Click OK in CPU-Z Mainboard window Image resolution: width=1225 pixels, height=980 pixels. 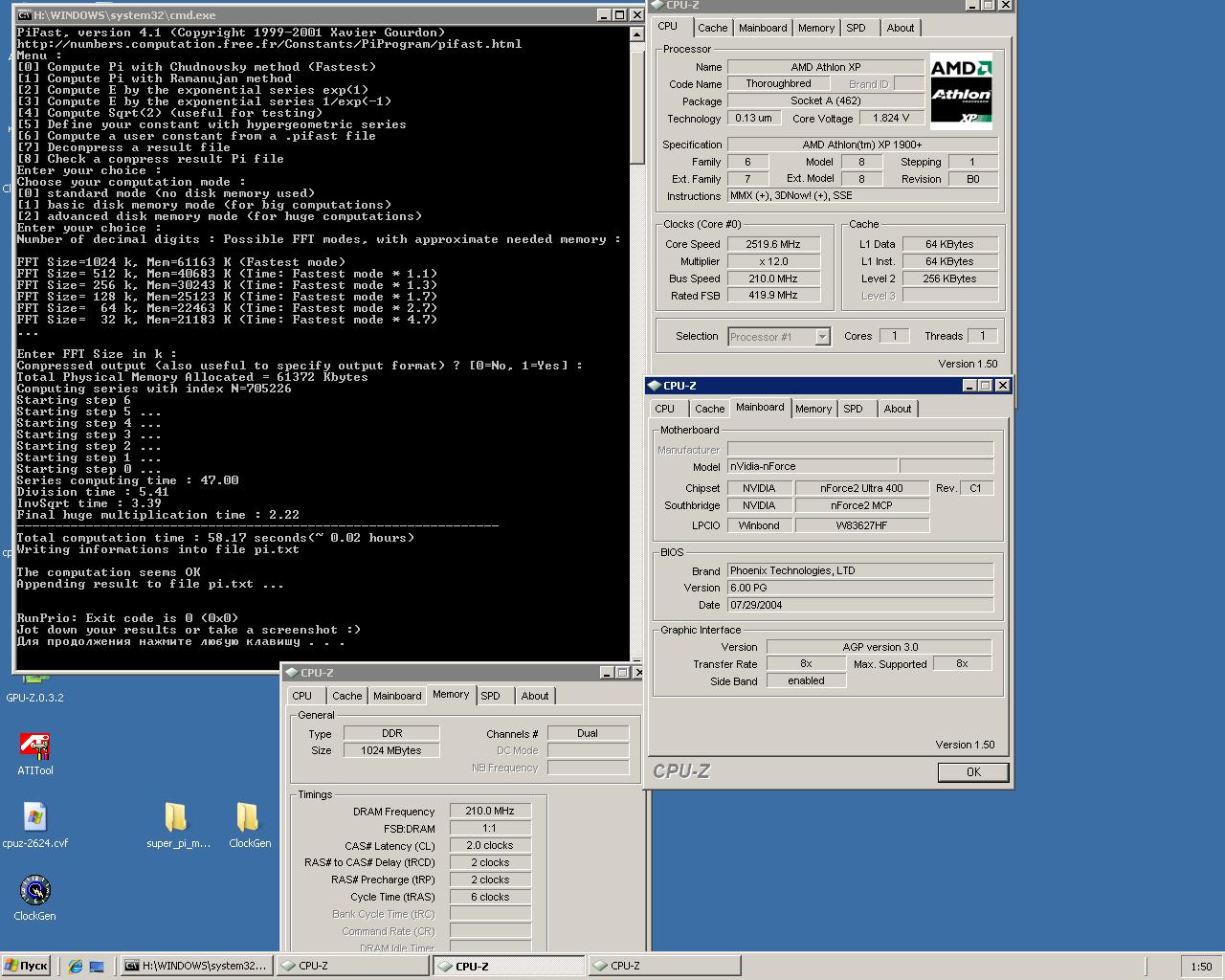coord(973,772)
